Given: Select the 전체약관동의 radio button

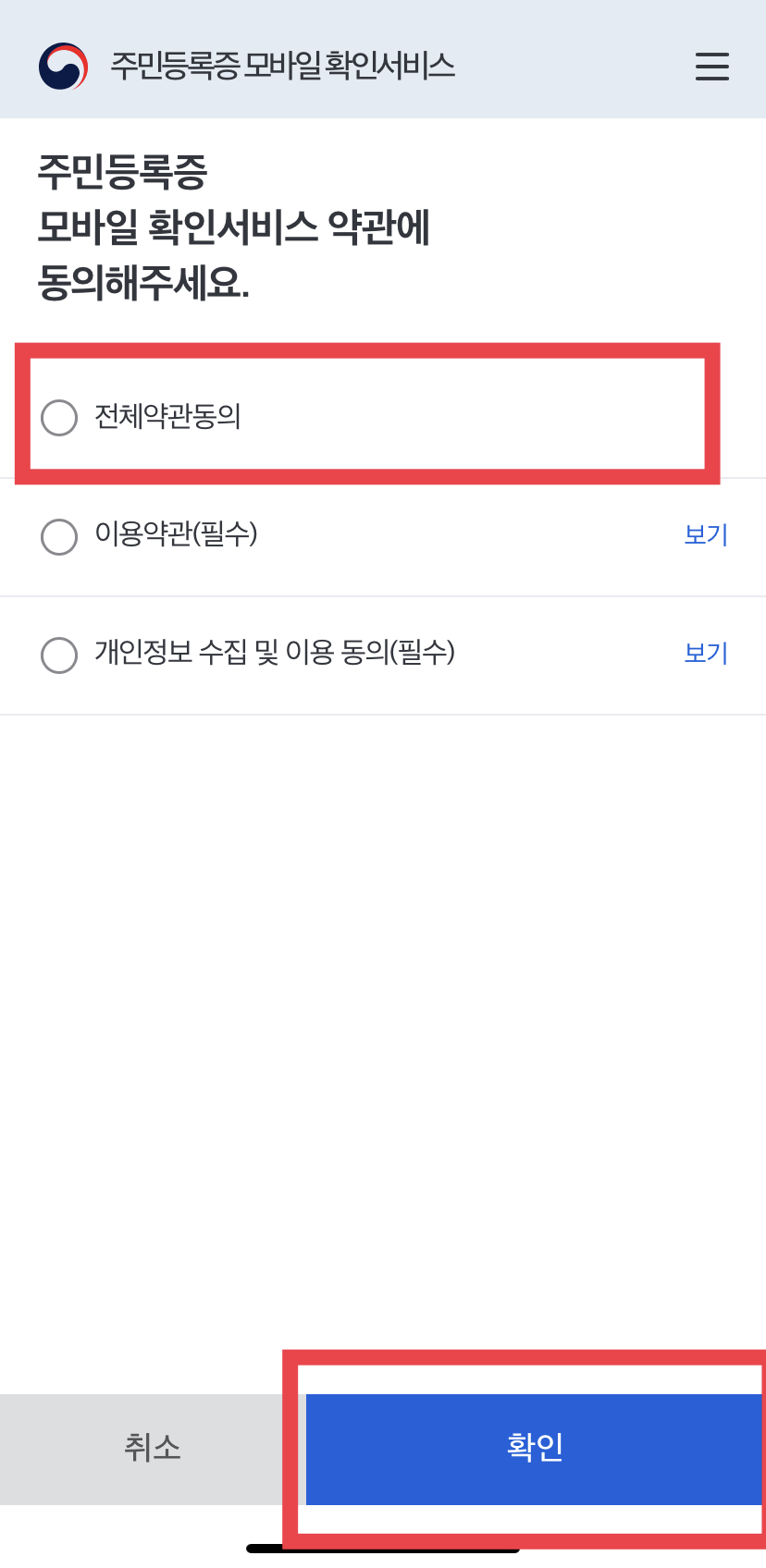Looking at the screenshot, I should point(59,418).
